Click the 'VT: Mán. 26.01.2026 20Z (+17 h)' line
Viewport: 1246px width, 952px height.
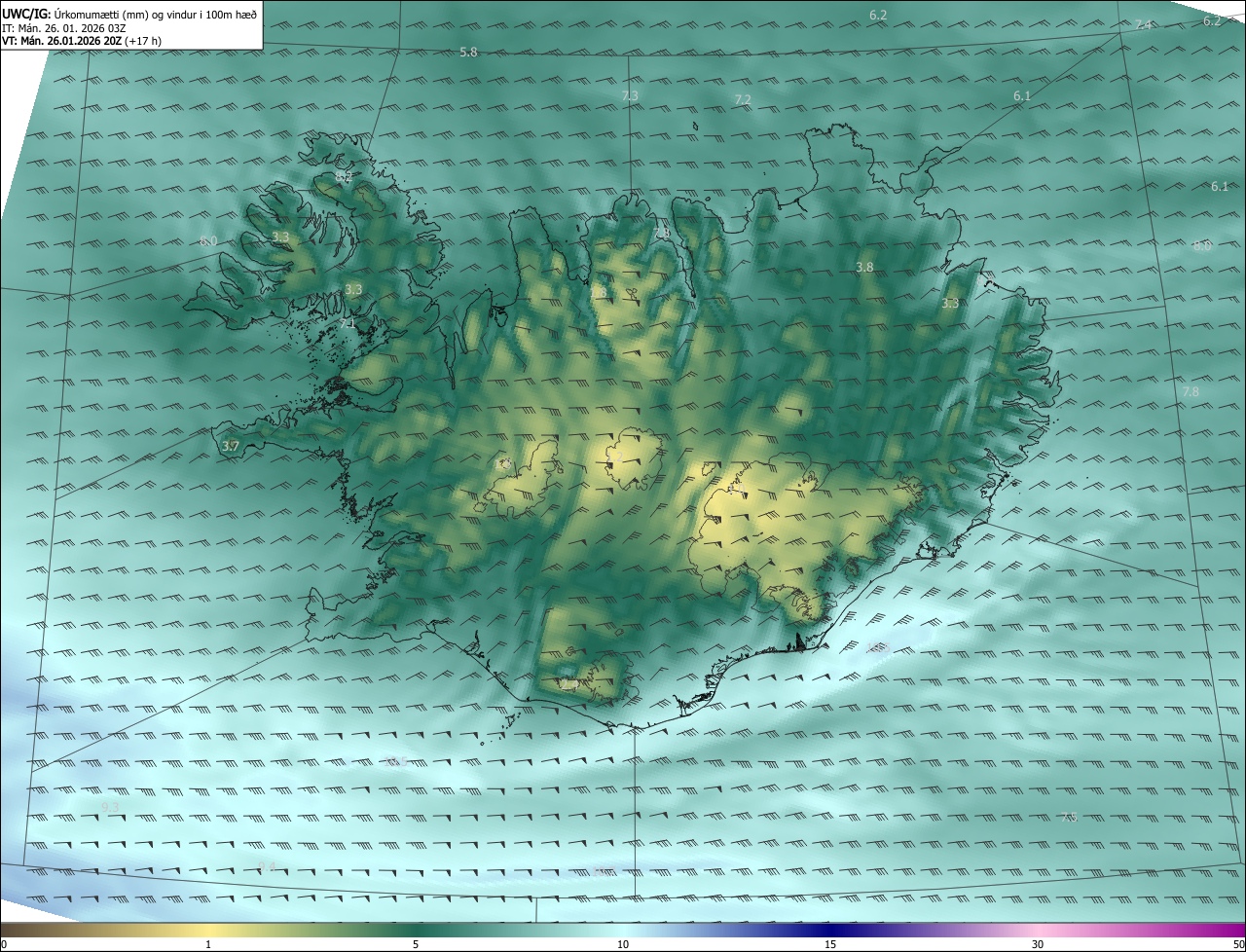tap(82, 41)
